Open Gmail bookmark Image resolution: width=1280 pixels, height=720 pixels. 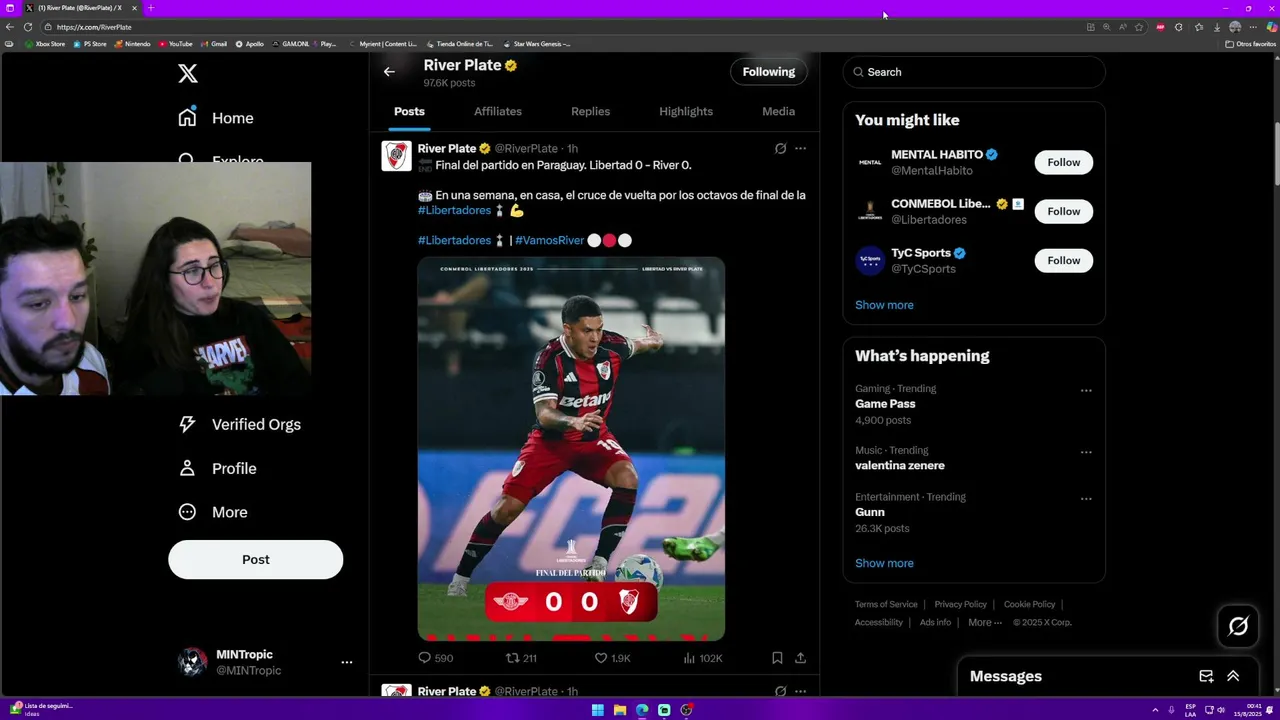click(x=214, y=44)
